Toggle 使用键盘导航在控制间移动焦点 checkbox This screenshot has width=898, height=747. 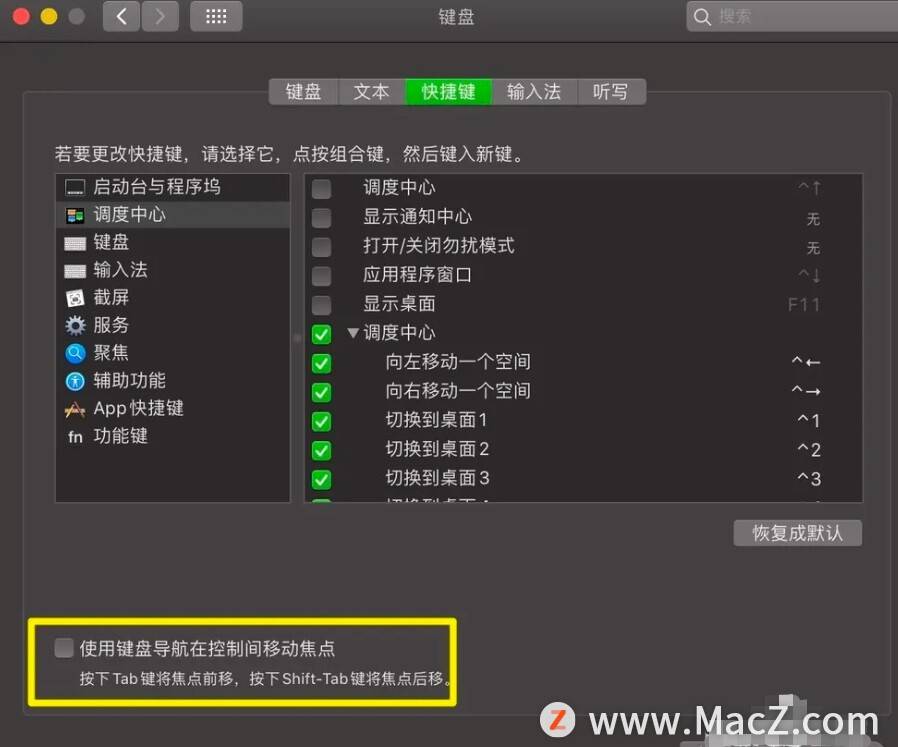[x=64, y=648]
